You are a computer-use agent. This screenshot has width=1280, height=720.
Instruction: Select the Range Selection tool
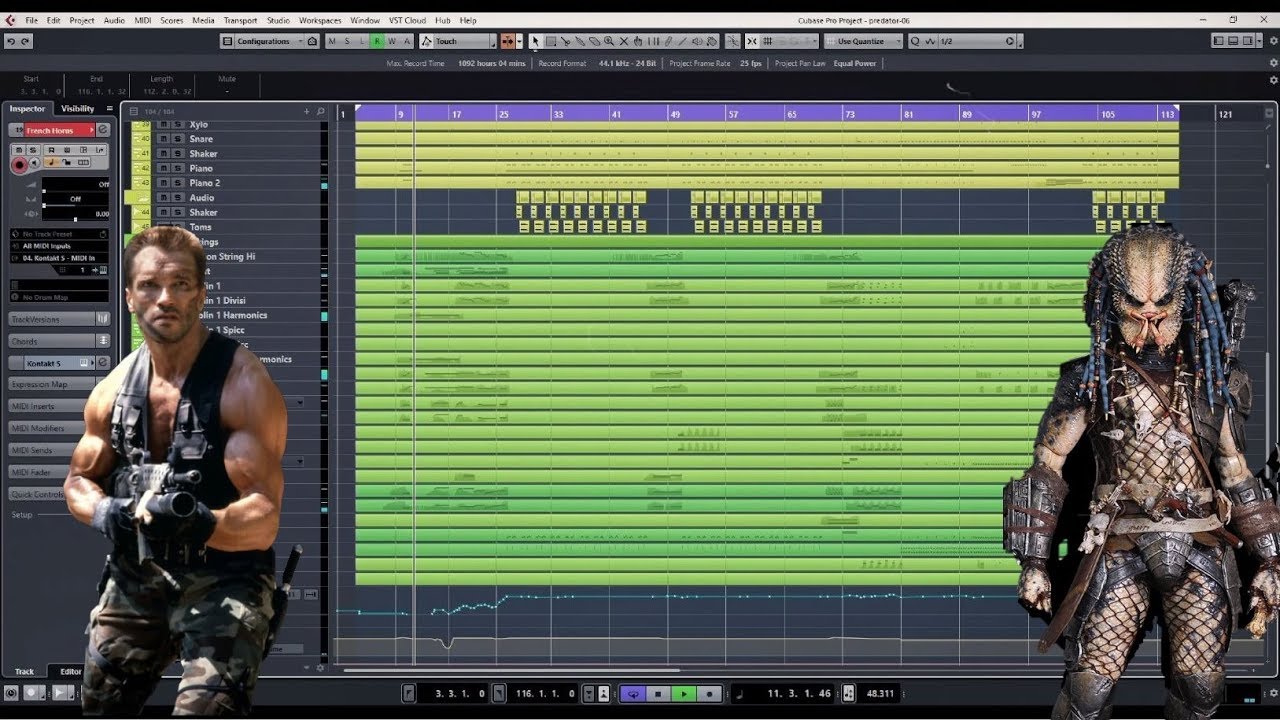pyautogui.click(x=550, y=41)
